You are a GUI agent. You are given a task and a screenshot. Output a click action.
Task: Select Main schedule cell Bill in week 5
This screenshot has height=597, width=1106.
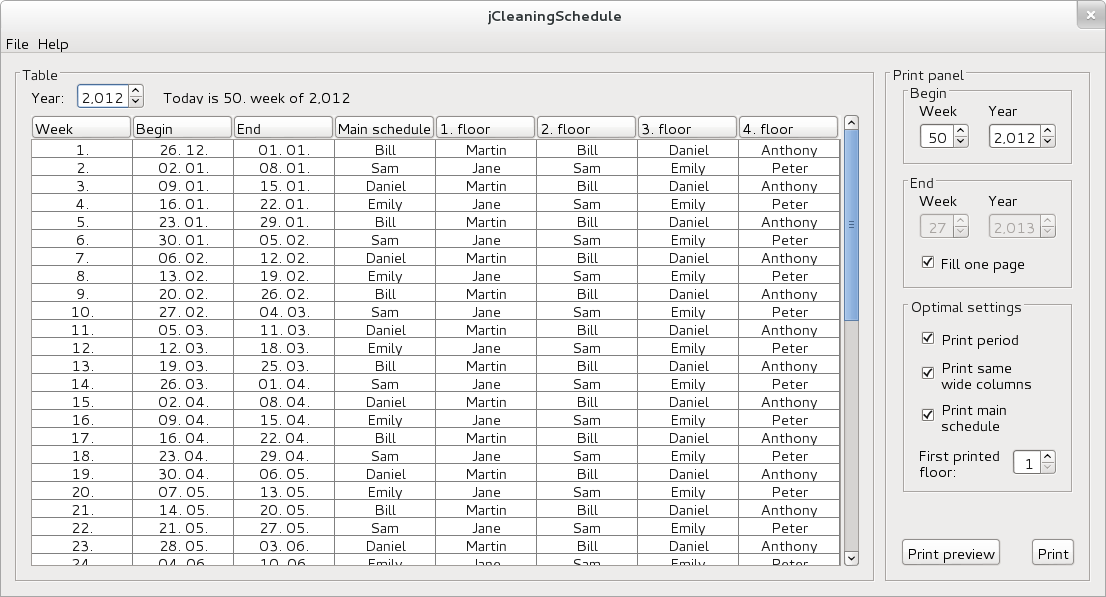click(x=385, y=222)
